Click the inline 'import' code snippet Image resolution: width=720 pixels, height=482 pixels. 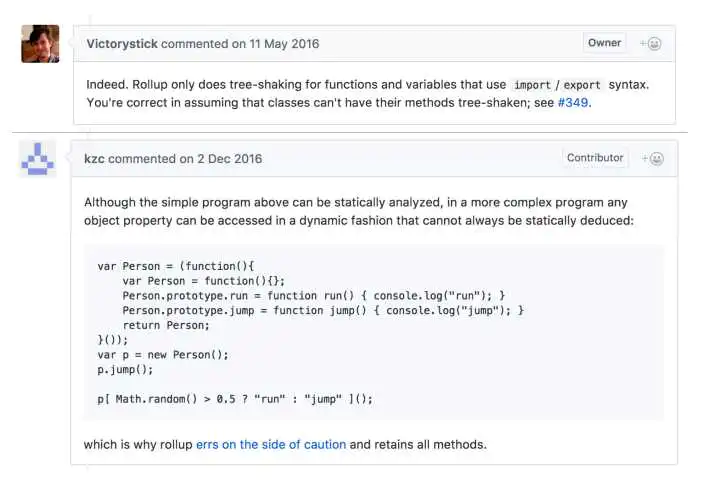point(532,85)
